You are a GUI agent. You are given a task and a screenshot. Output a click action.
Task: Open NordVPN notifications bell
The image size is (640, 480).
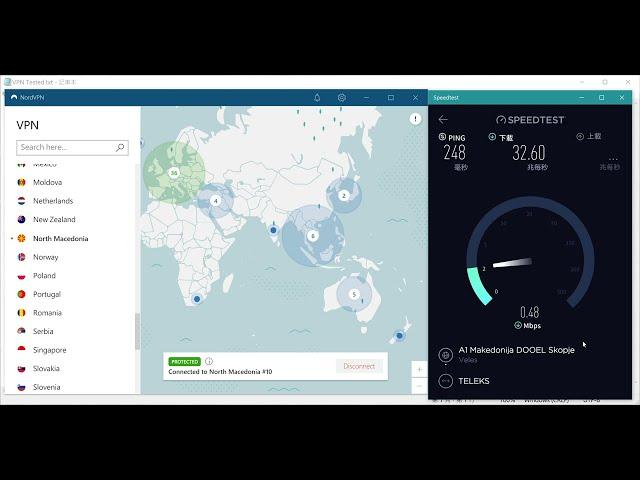click(x=317, y=97)
